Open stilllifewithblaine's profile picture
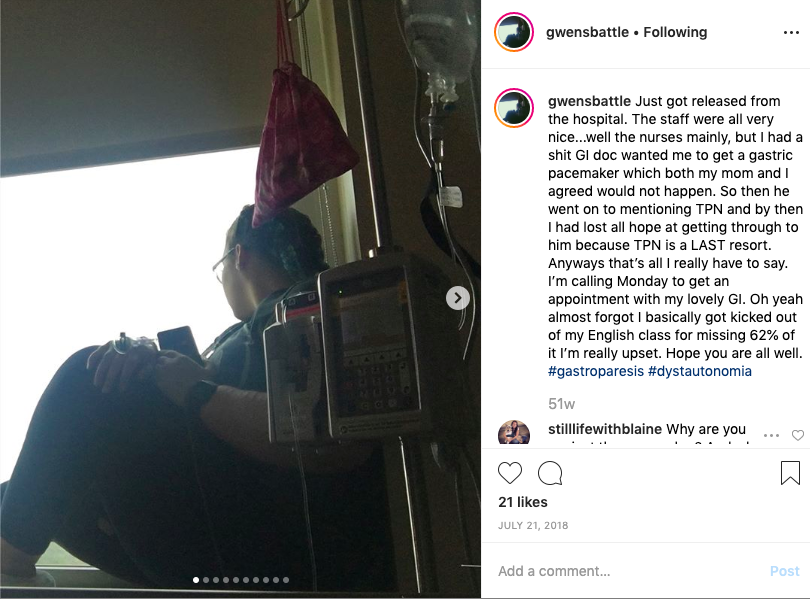 coord(514,433)
